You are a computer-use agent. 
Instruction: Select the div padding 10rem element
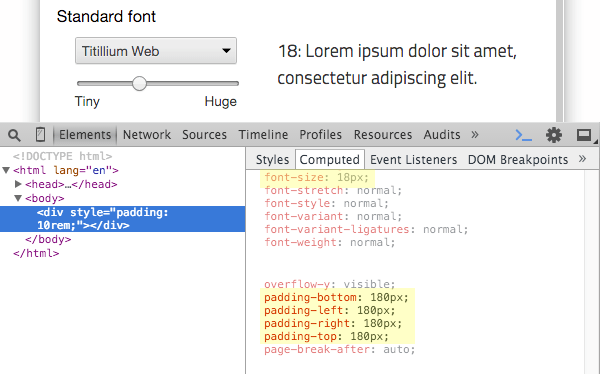click(x=122, y=219)
